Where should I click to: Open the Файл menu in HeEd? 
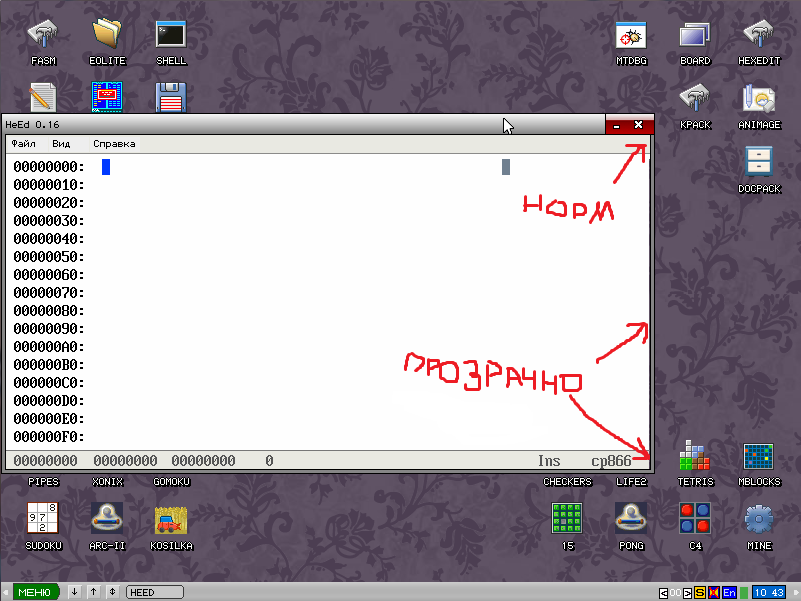[x=24, y=143]
